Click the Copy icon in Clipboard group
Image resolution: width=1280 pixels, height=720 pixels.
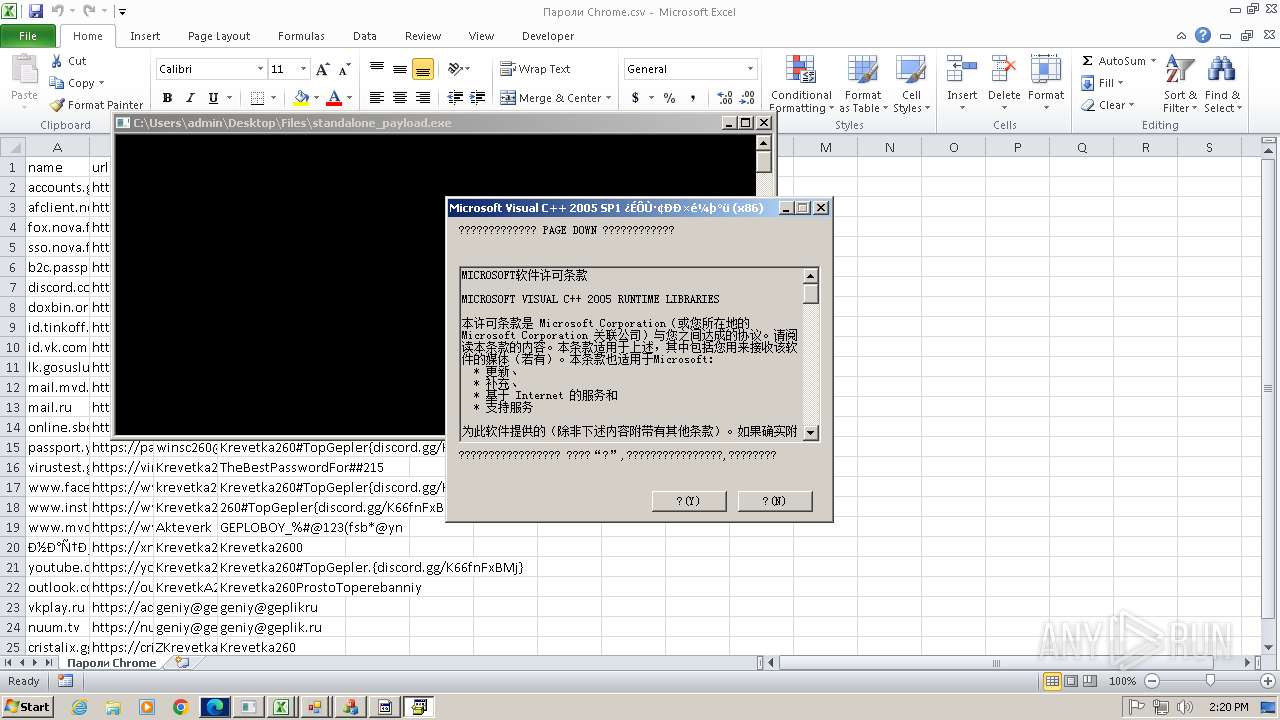pyautogui.click(x=57, y=83)
